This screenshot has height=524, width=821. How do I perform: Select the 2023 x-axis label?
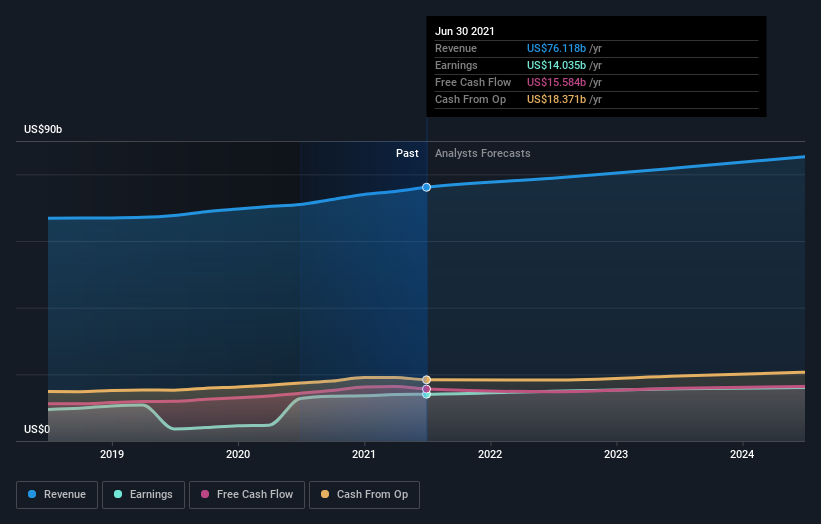pyautogui.click(x=616, y=454)
